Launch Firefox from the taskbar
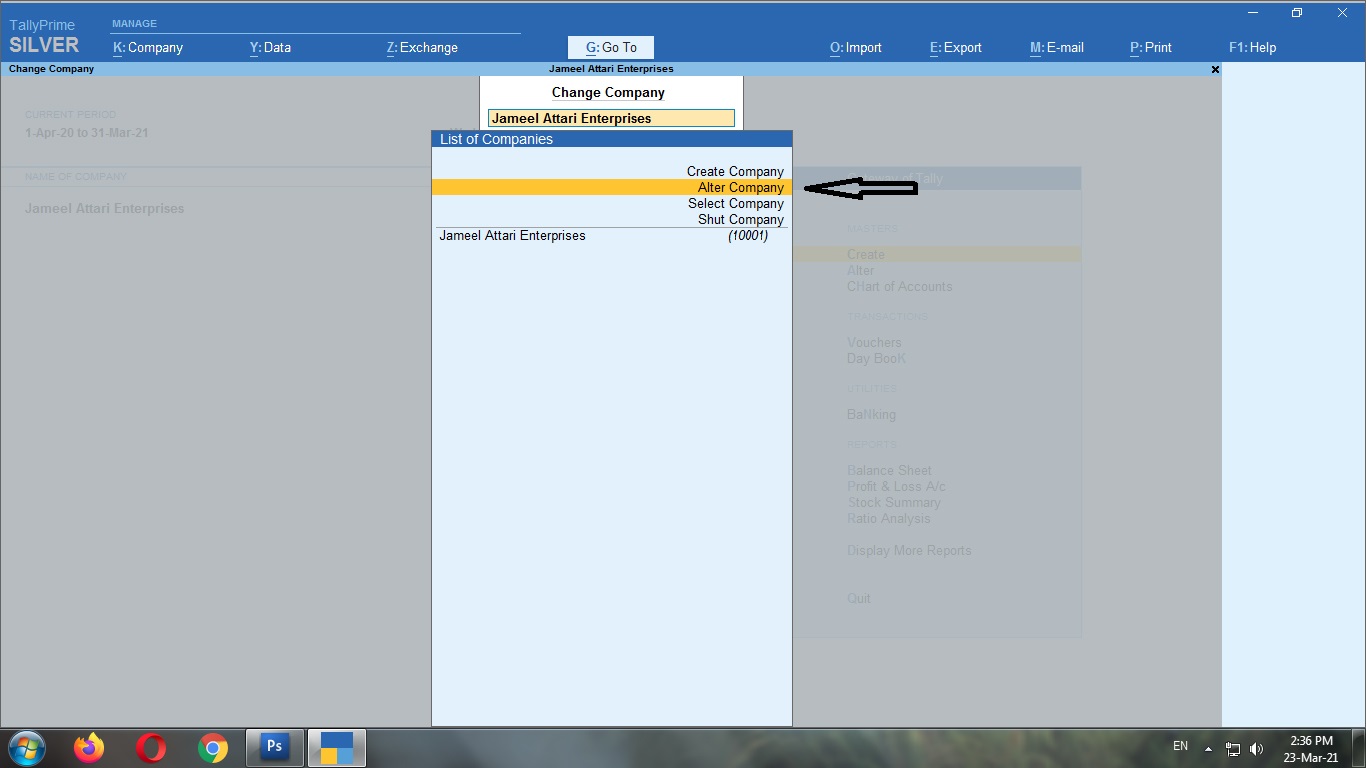Viewport: 1366px width, 768px height. coord(89,748)
